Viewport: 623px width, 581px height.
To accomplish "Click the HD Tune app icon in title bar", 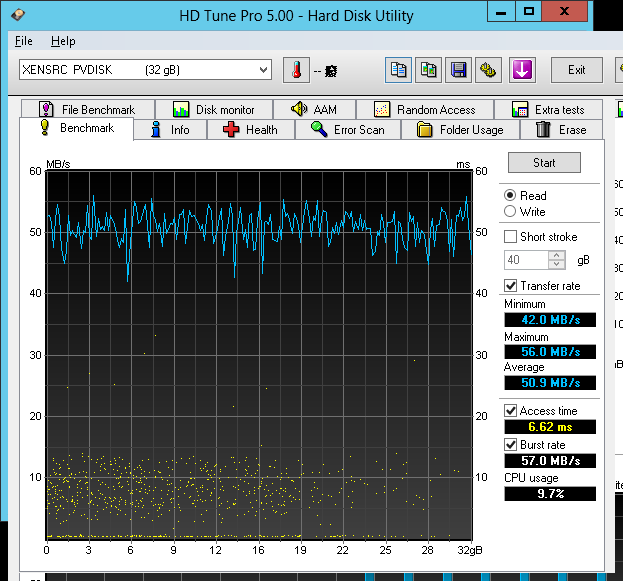I will (x=18, y=15).
